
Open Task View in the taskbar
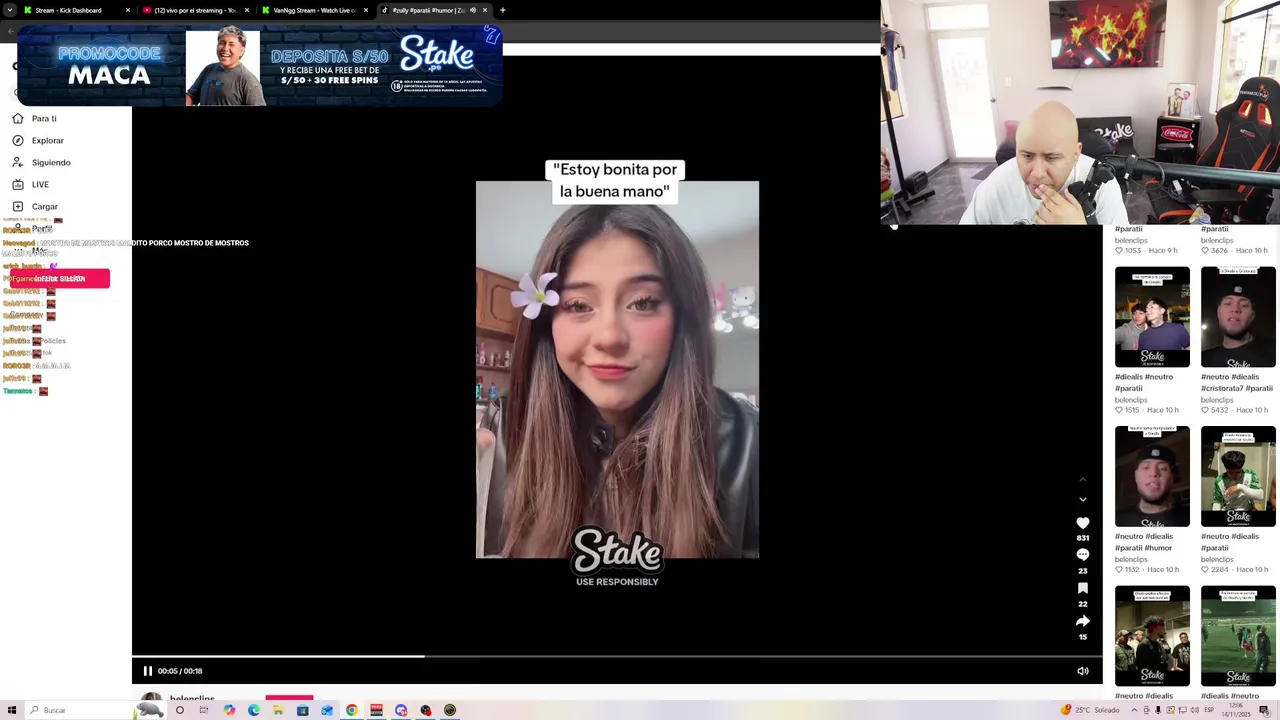[204, 710]
